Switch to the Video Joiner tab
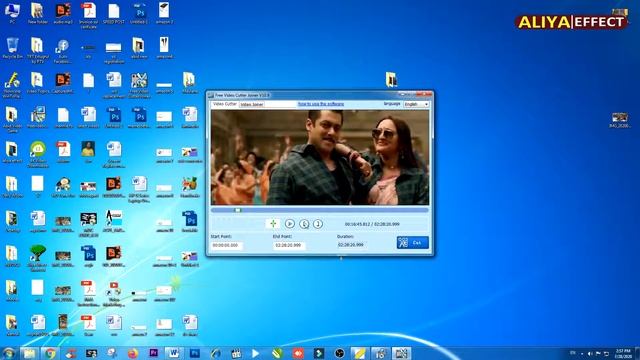Screen dimensions: 640x360 pyautogui.click(x=251, y=104)
